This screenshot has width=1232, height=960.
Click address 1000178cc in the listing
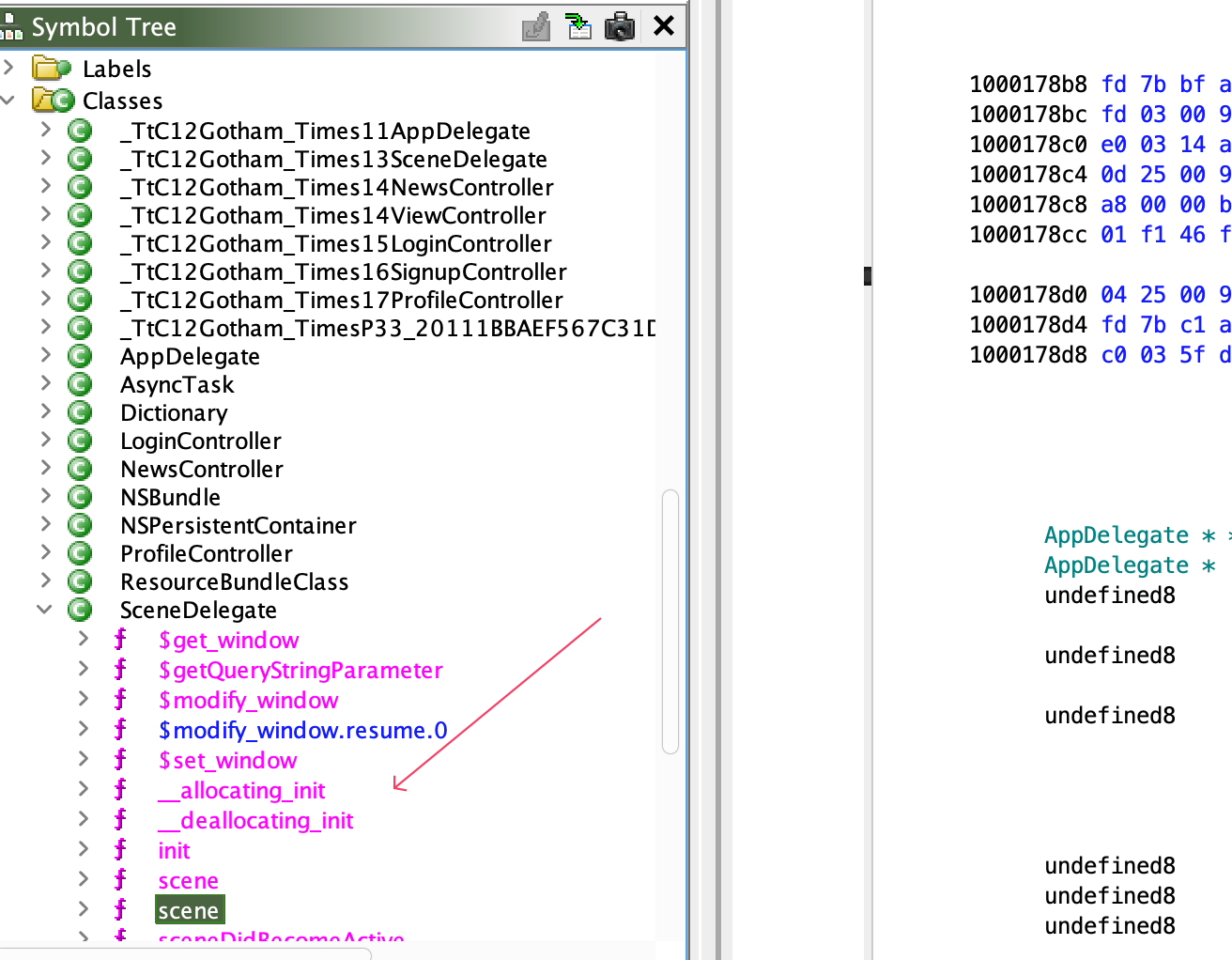(x=1028, y=235)
